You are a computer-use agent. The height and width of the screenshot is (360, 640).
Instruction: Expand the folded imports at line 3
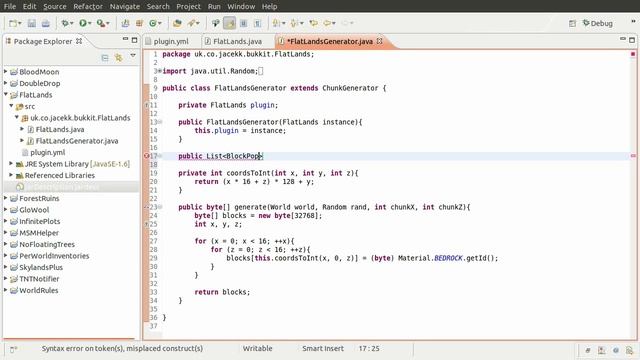(160, 71)
